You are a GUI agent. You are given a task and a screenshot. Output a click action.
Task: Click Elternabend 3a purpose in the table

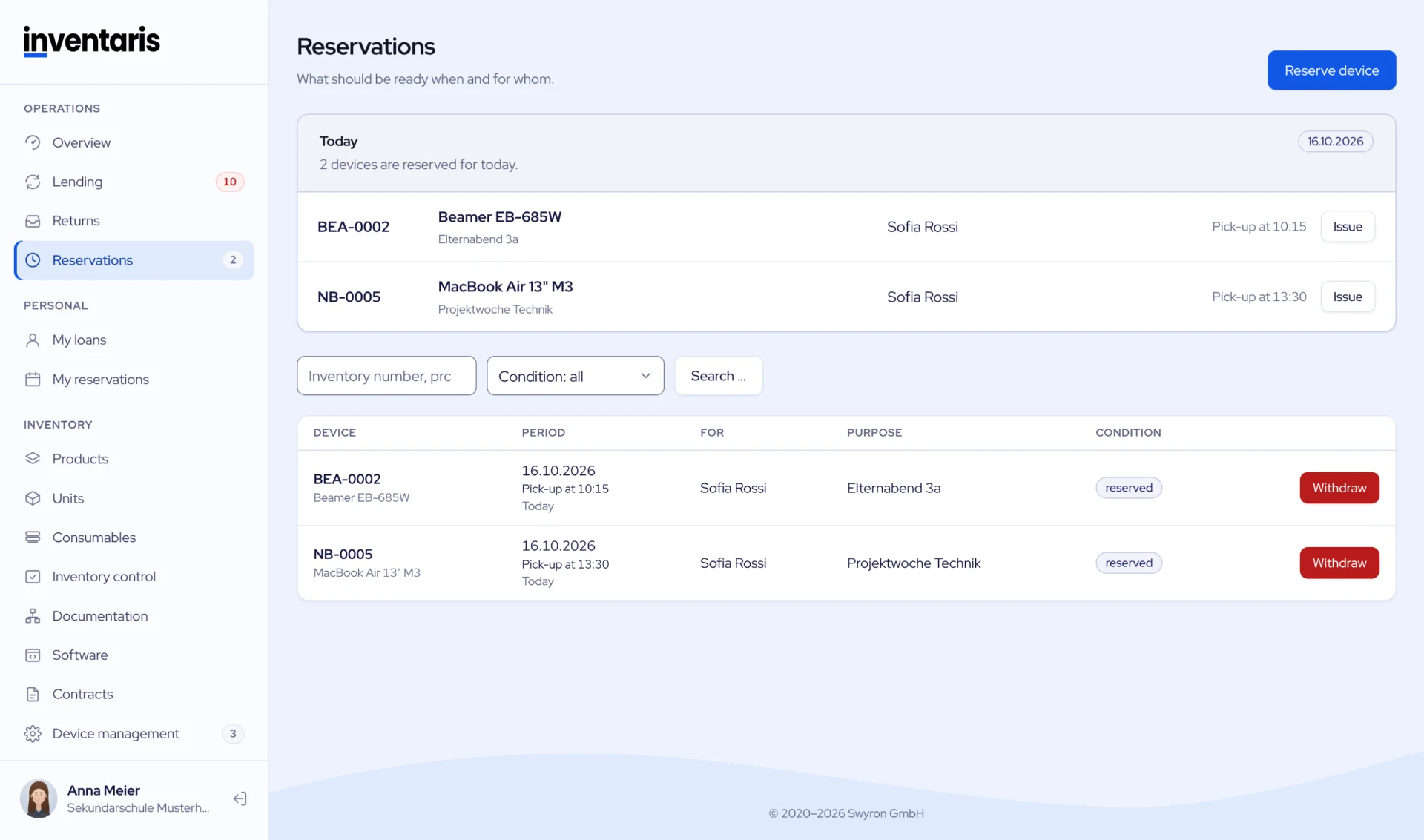point(894,488)
